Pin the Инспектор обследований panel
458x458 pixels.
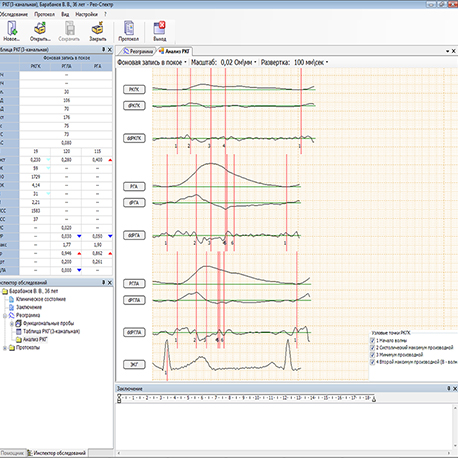click(104, 282)
